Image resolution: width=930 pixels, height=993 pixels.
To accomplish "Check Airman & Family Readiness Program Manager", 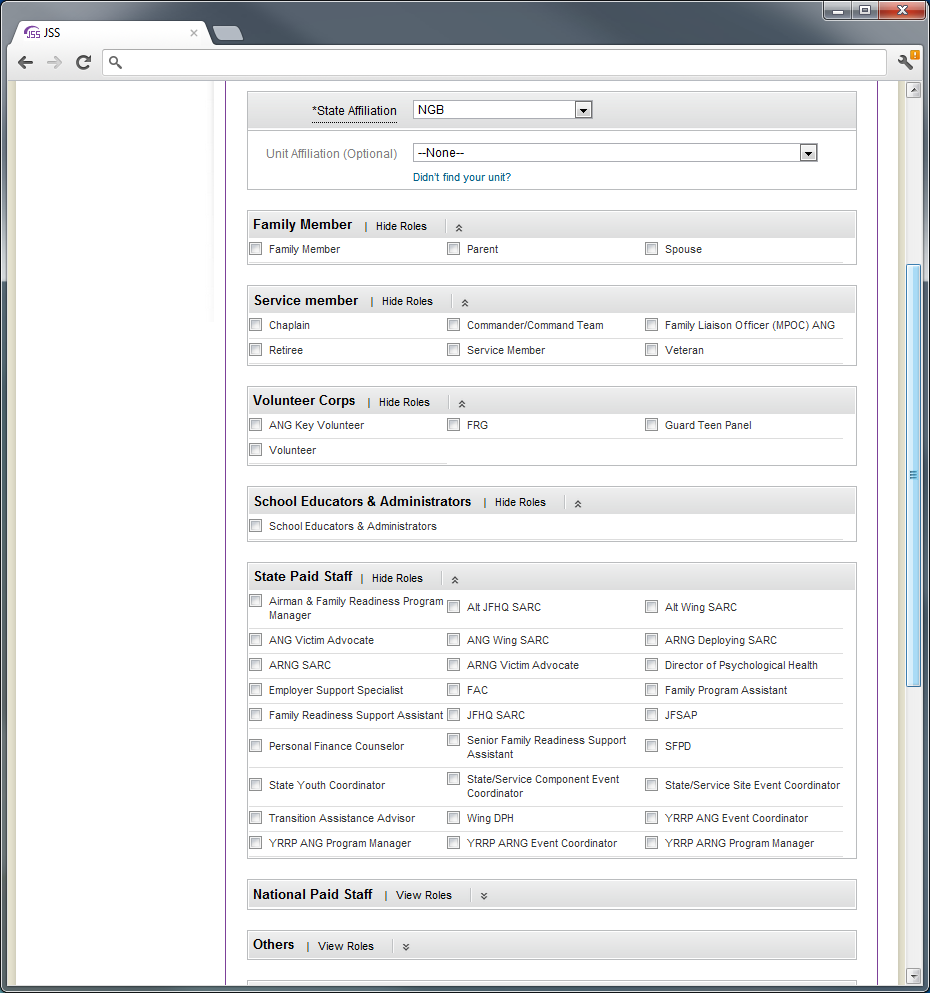I will point(256,600).
